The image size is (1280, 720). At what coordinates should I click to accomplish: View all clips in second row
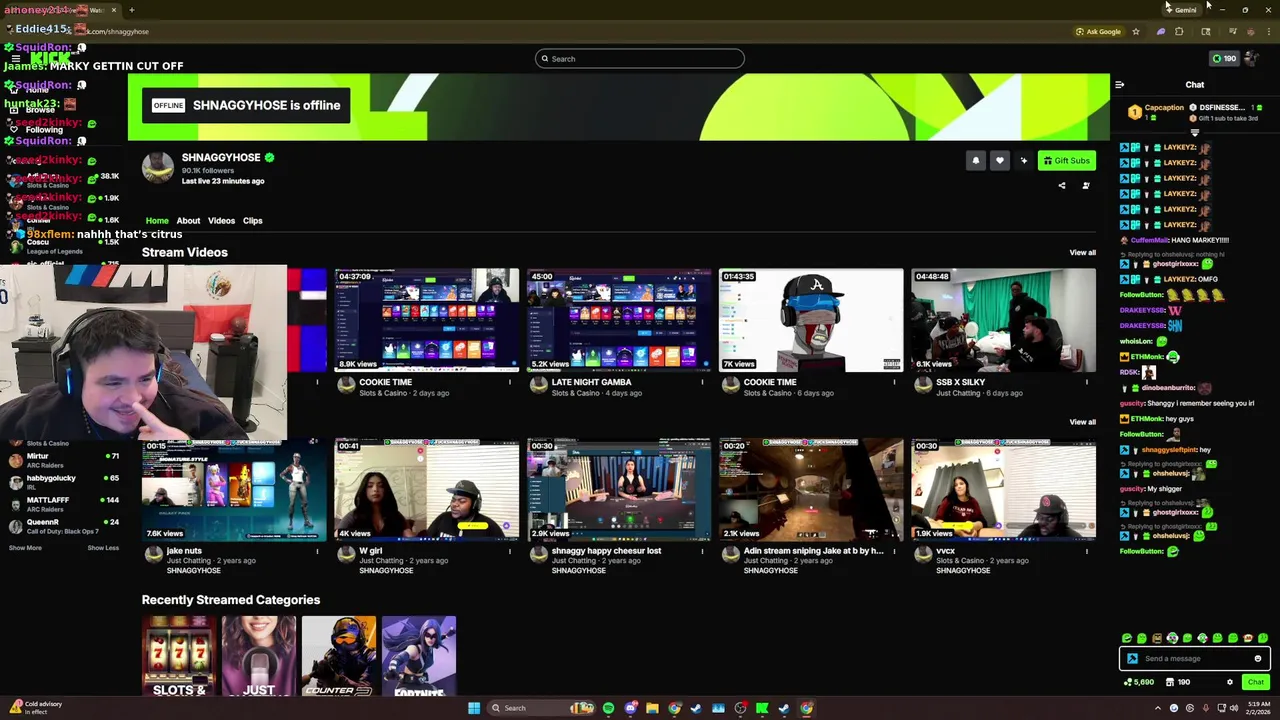pyautogui.click(x=1082, y=421)
